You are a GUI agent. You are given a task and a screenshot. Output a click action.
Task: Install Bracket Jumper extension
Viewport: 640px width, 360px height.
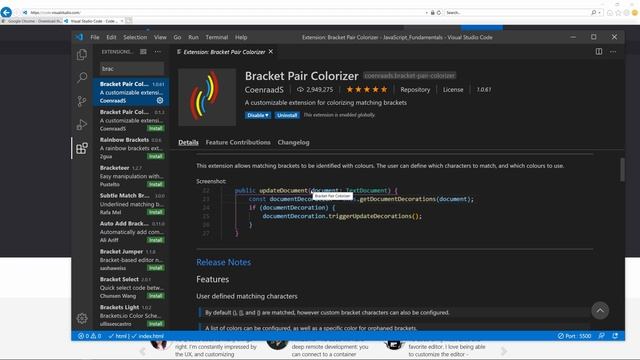156,268
